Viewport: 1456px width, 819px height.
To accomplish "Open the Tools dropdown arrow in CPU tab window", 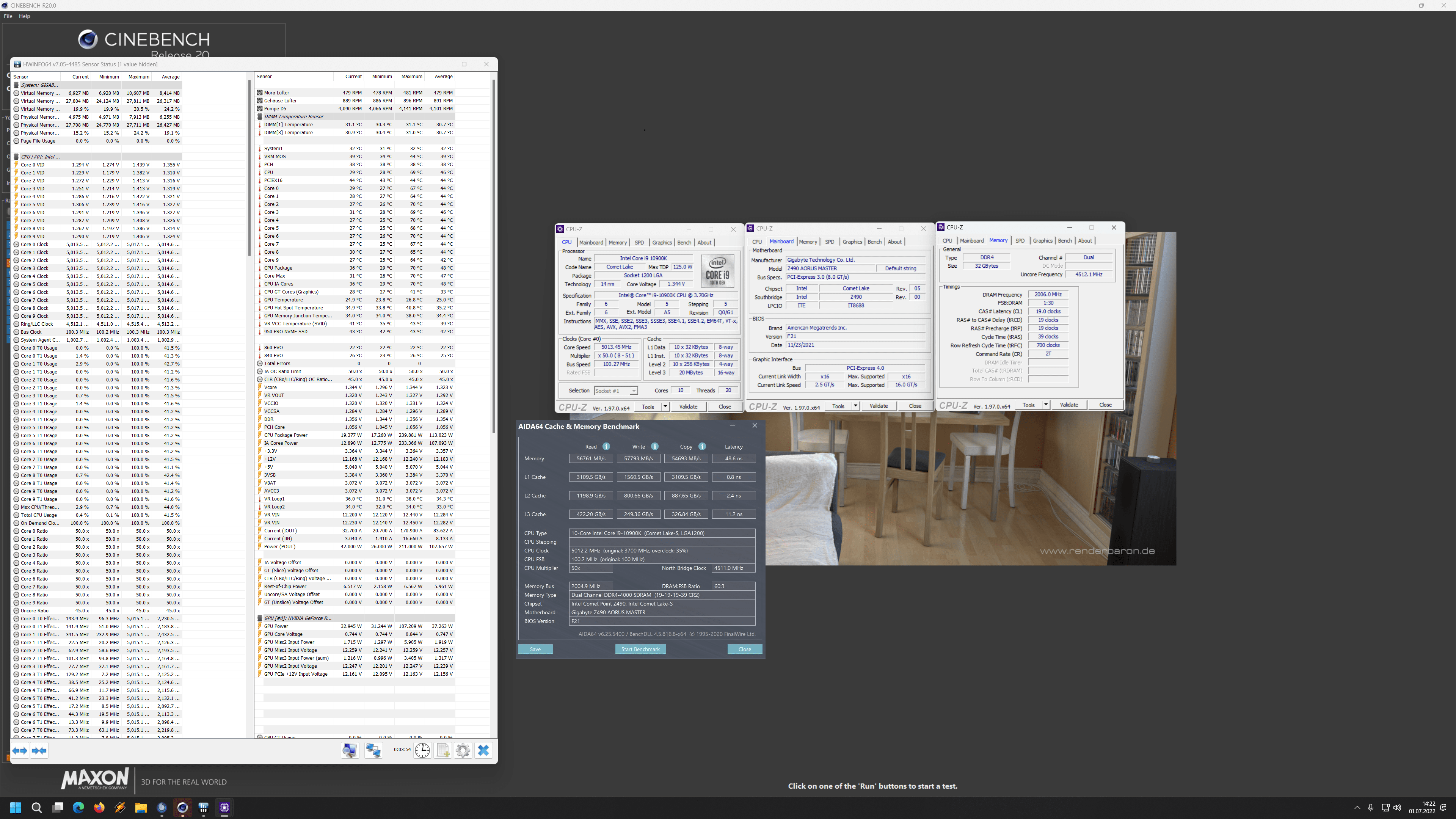I will (x=665, y=406).
